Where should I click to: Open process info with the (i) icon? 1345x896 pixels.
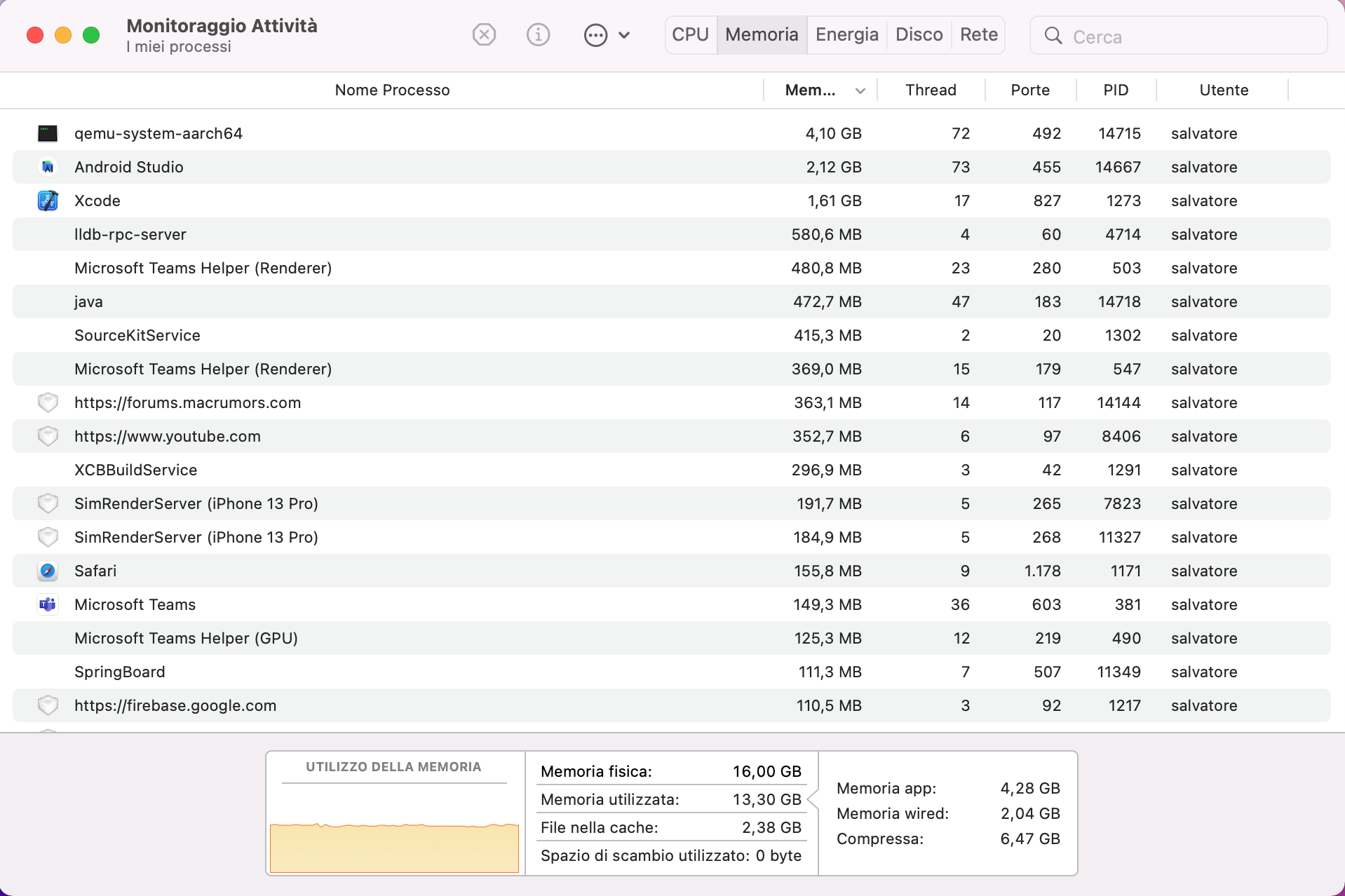click(x=538, y=34)
